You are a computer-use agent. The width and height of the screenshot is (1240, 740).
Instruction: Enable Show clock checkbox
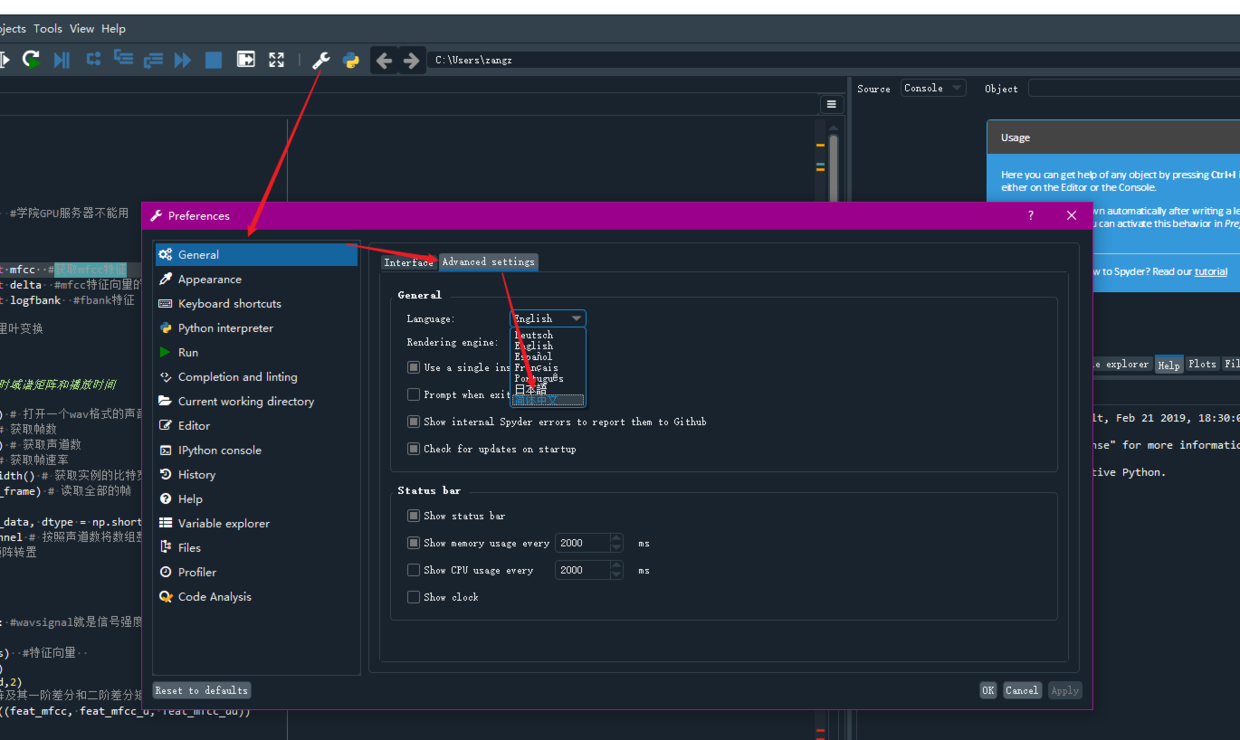[x=413, y=597]
